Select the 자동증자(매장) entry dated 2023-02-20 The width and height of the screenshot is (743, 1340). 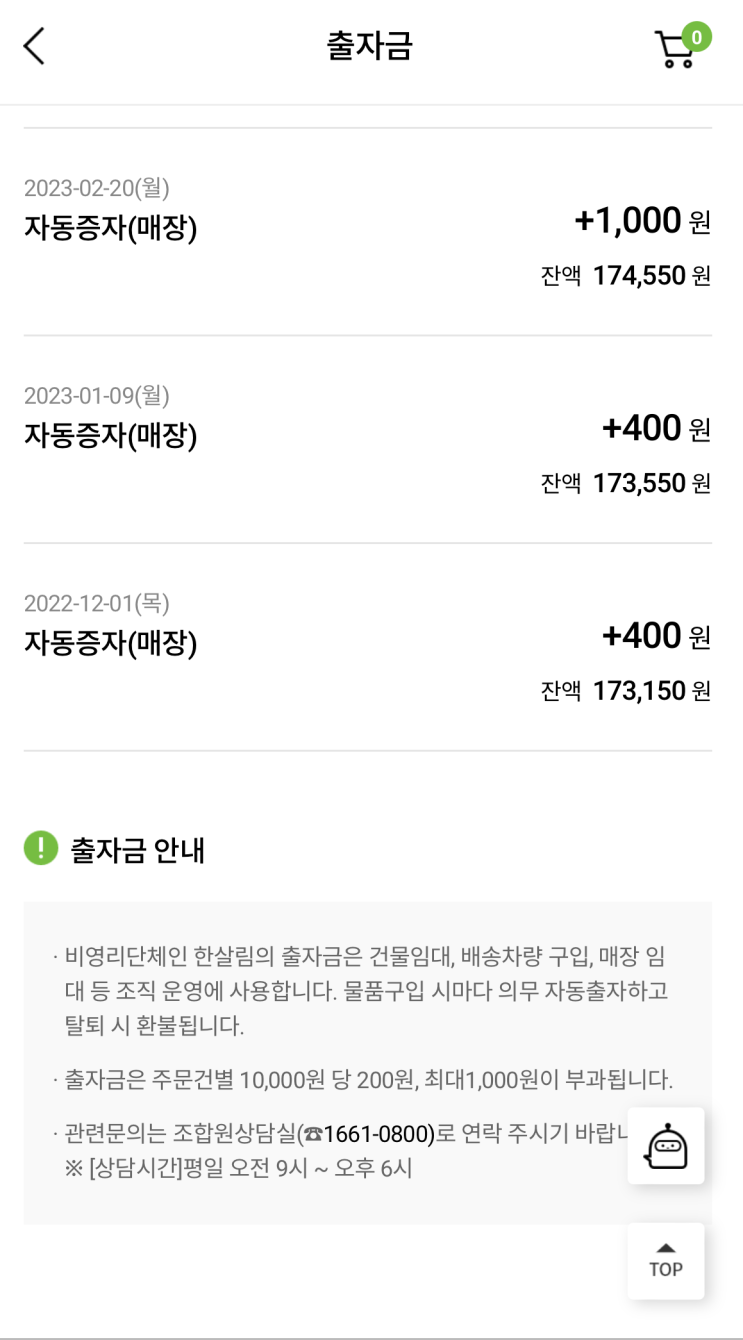tap(111, 229)
